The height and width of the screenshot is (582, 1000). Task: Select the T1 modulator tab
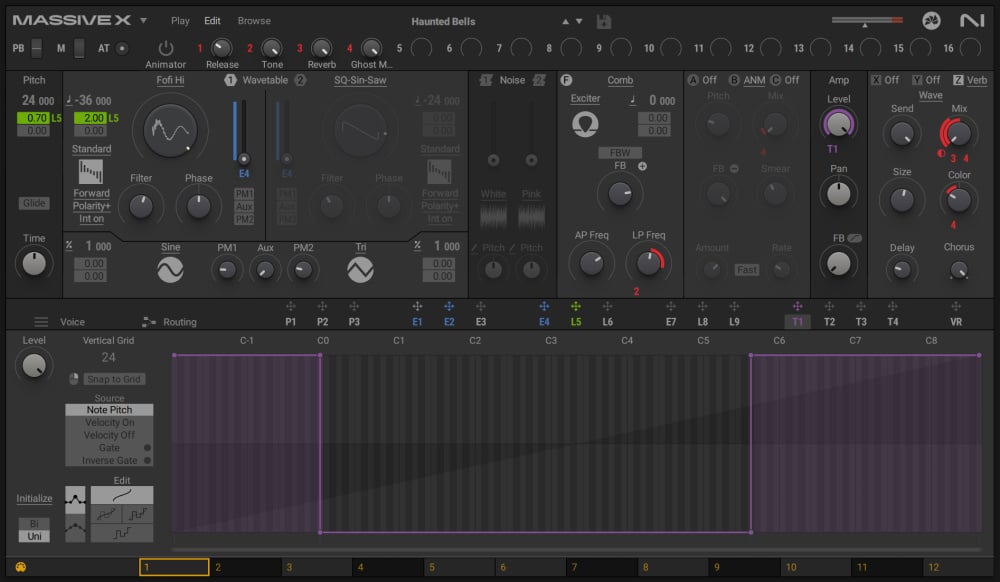point(797,322)
